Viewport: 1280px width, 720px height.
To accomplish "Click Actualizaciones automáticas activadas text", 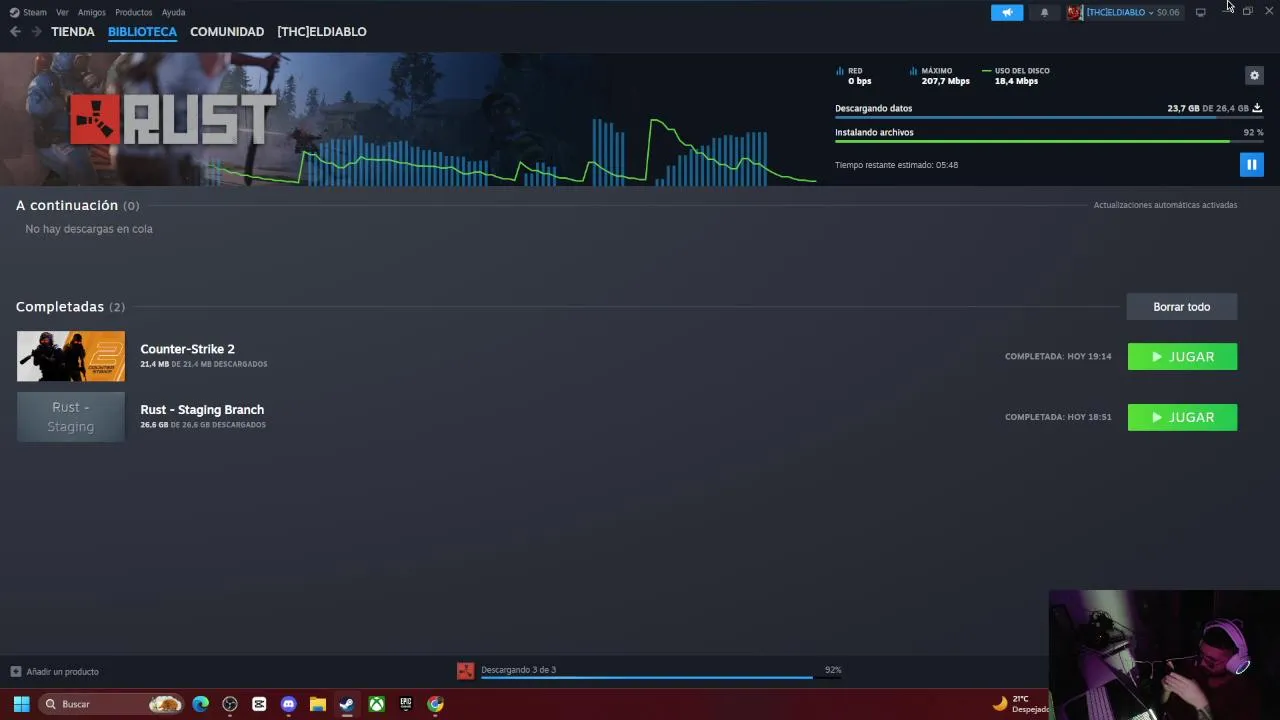I will [1165, 205].
